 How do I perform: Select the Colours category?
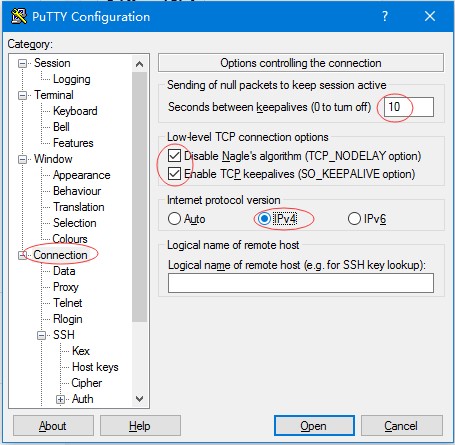click(70, 239)
